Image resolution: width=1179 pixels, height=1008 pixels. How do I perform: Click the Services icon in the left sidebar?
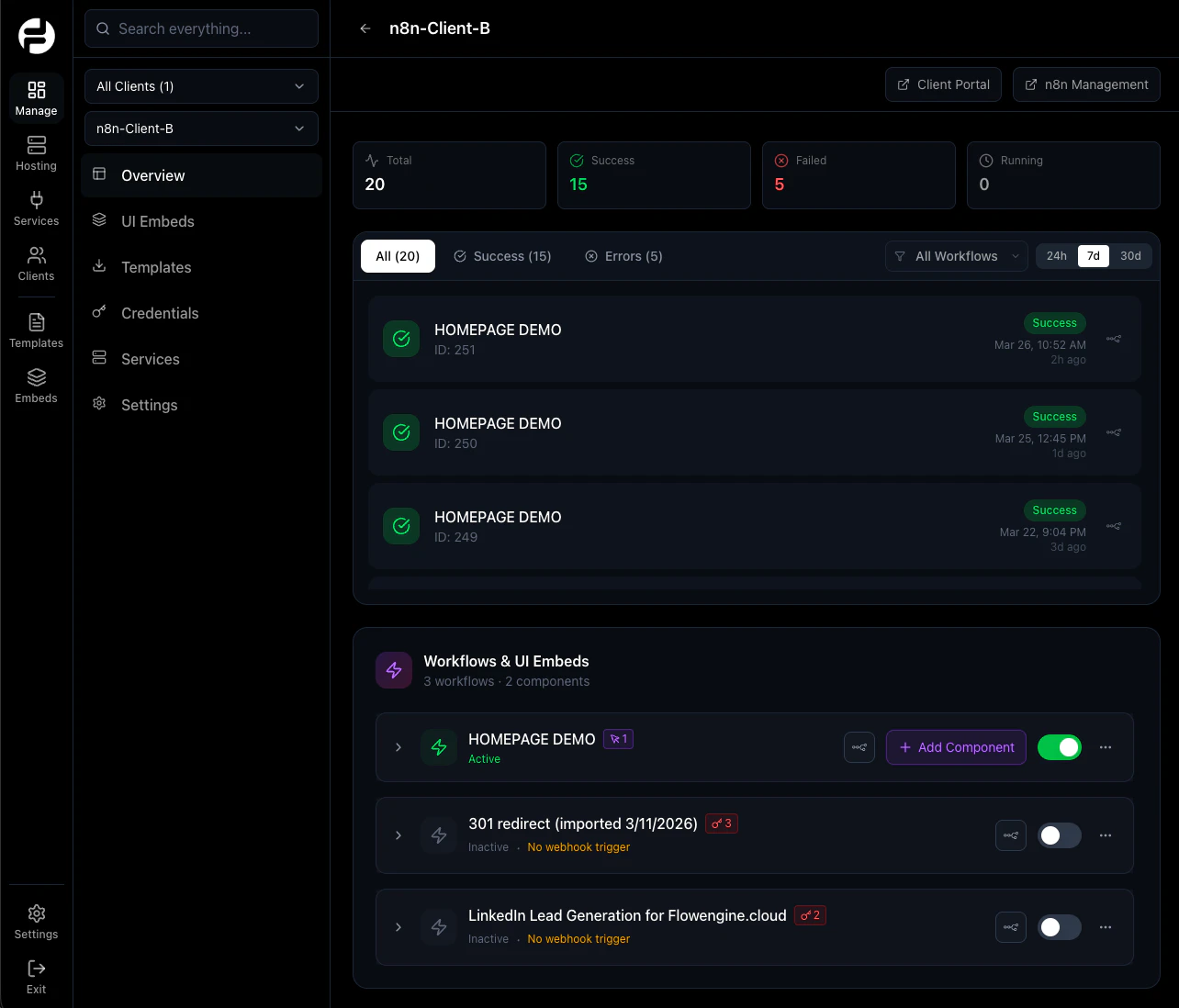(36, 207)
